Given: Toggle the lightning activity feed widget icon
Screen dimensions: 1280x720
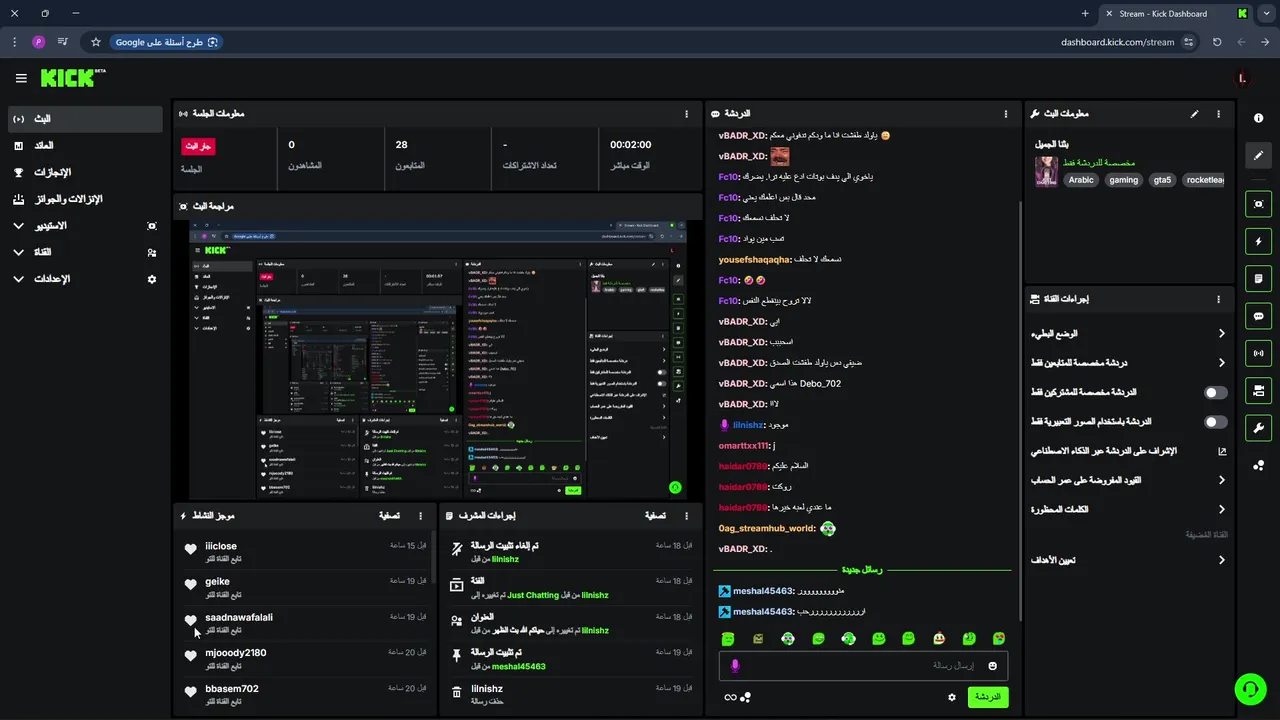Looking at the screenshot, I should tap(1258, 241).
